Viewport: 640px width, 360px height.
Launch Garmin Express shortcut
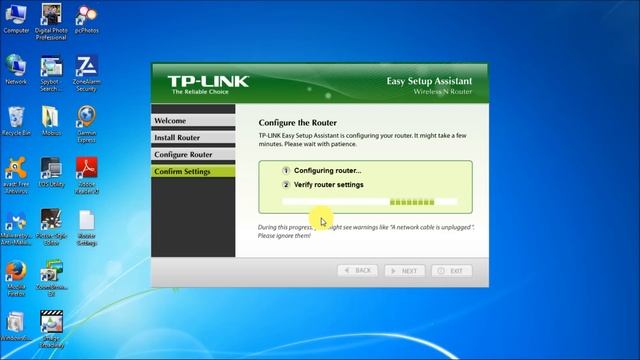[86, 124]
